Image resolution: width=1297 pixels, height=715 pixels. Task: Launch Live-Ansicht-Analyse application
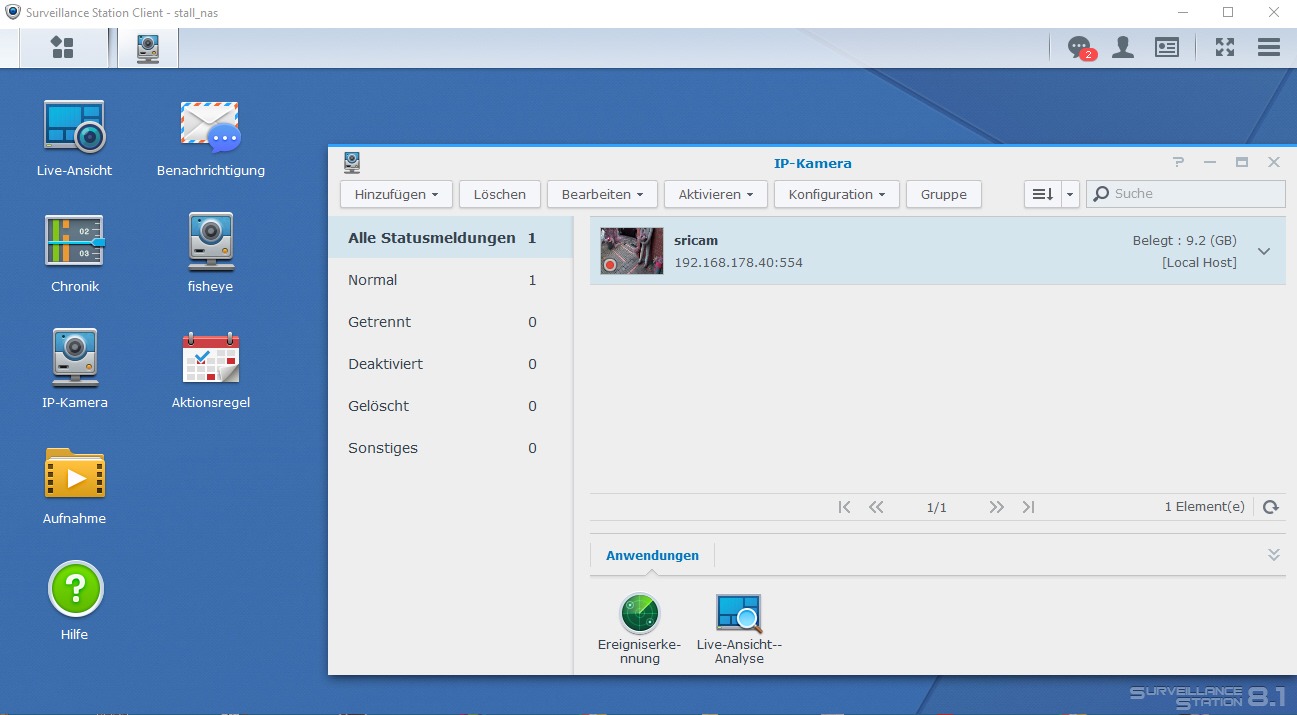[739, 629]
